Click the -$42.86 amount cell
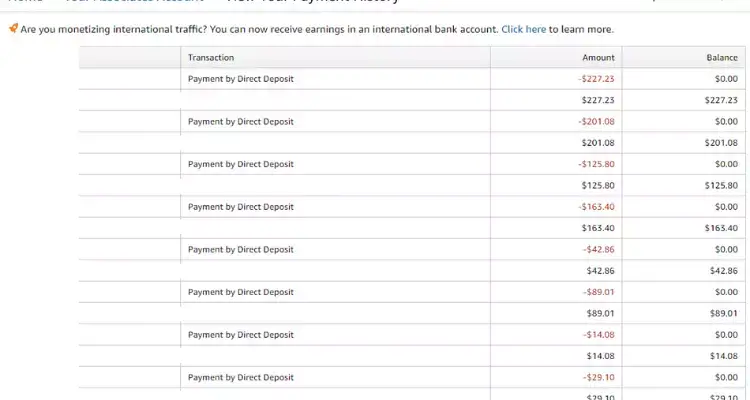Image resolution: width=750 pixels, height=400 pixels. 598,249
